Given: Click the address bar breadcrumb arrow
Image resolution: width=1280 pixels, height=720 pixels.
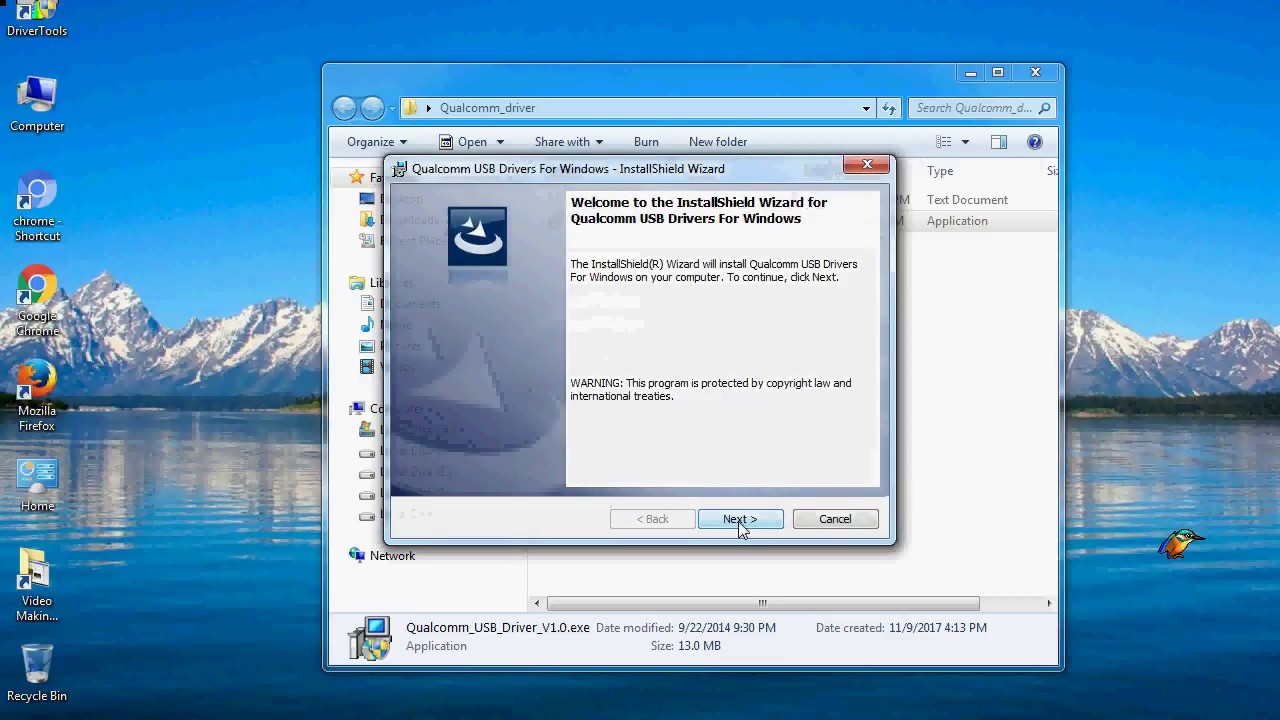Looking at the screenshot, I should (428, 108).
